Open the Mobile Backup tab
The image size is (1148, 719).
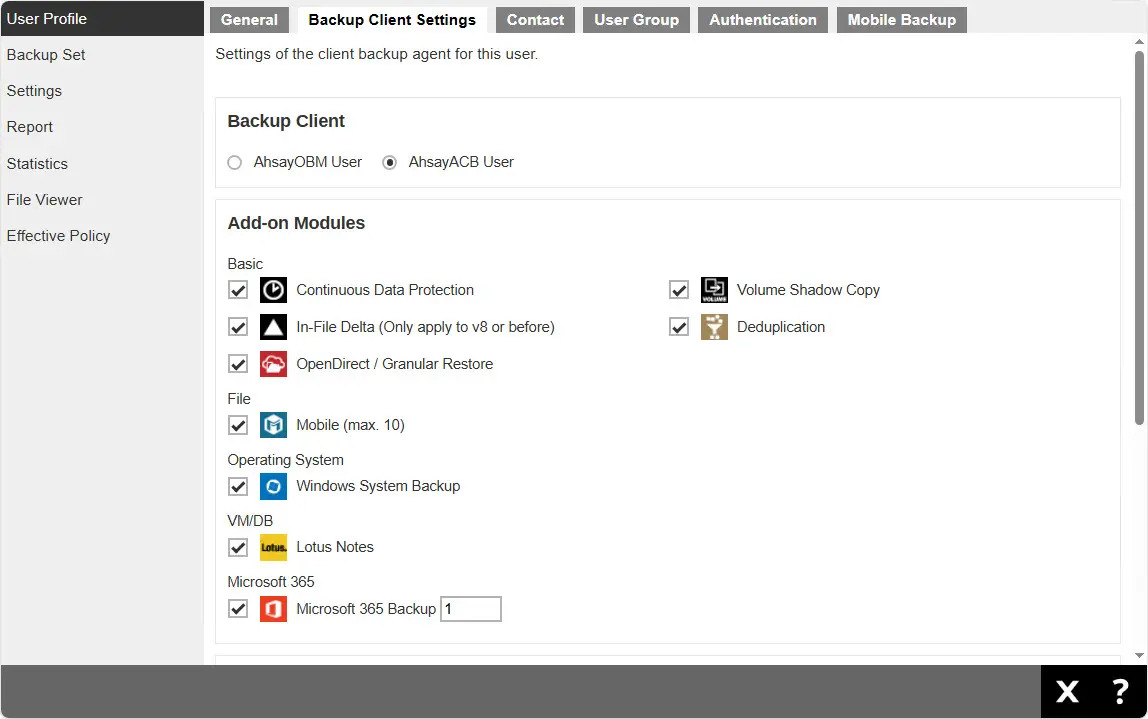(x=901, y=20)
